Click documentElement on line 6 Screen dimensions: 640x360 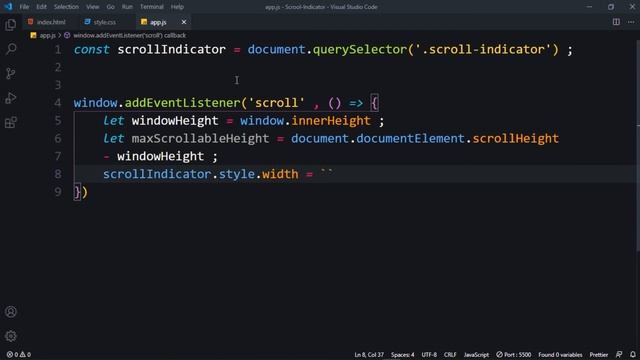click(410, 139)
